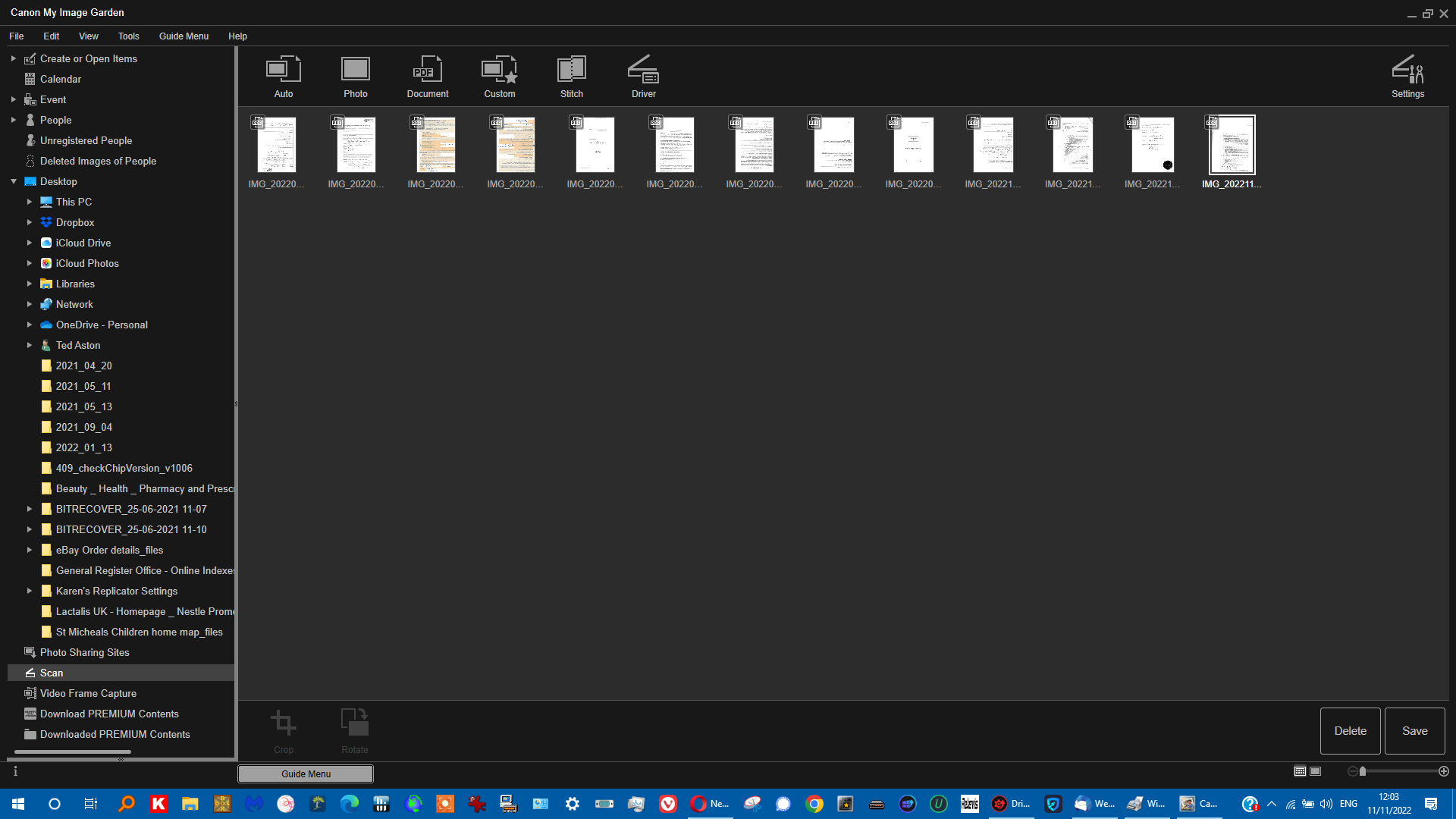The height and width of the screenshot is (819, 1456).
Task: Select the Stitch scan option
Action: pyautogui.click(x=571, y=75)
